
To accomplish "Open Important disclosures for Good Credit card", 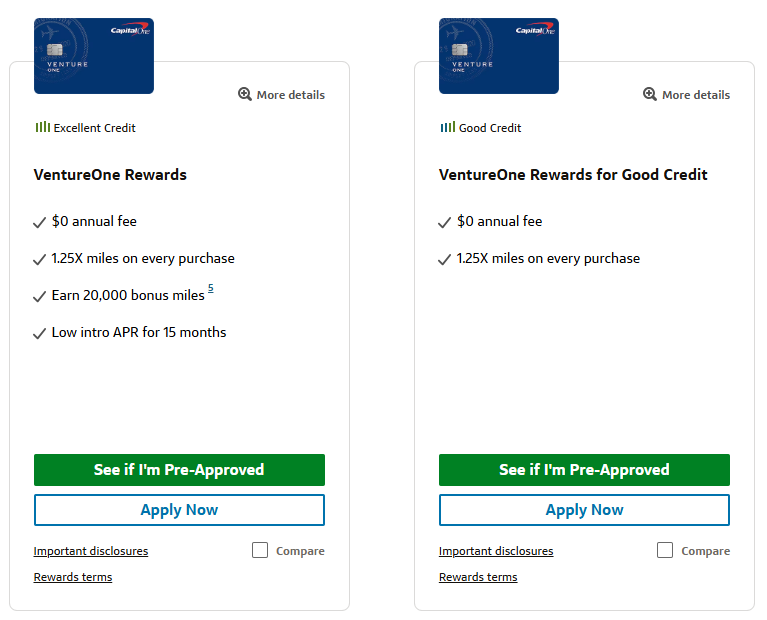I will pos(496,551).
